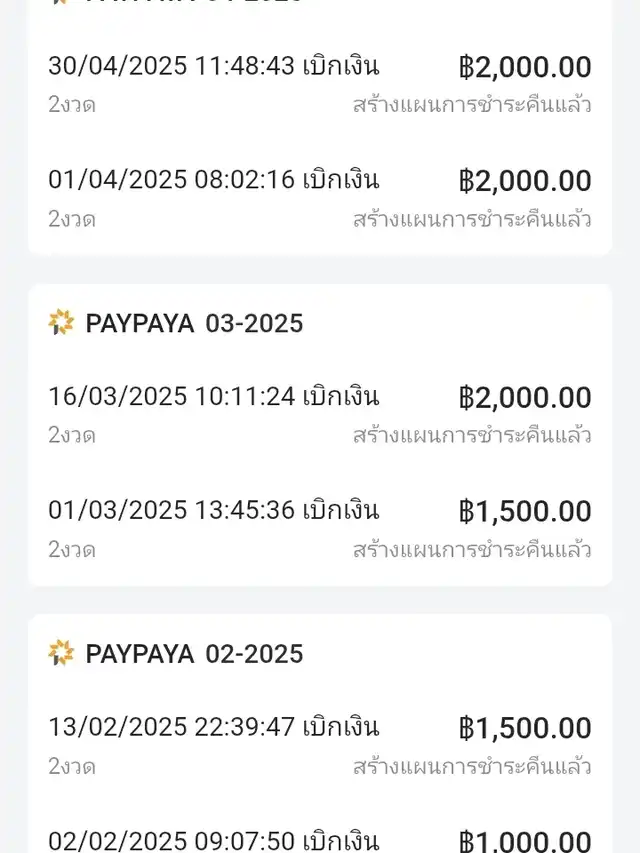Open the 30/04/2025 11:48:43 withdrawal entry
This screenshot has width=640, height=853.
320,84
